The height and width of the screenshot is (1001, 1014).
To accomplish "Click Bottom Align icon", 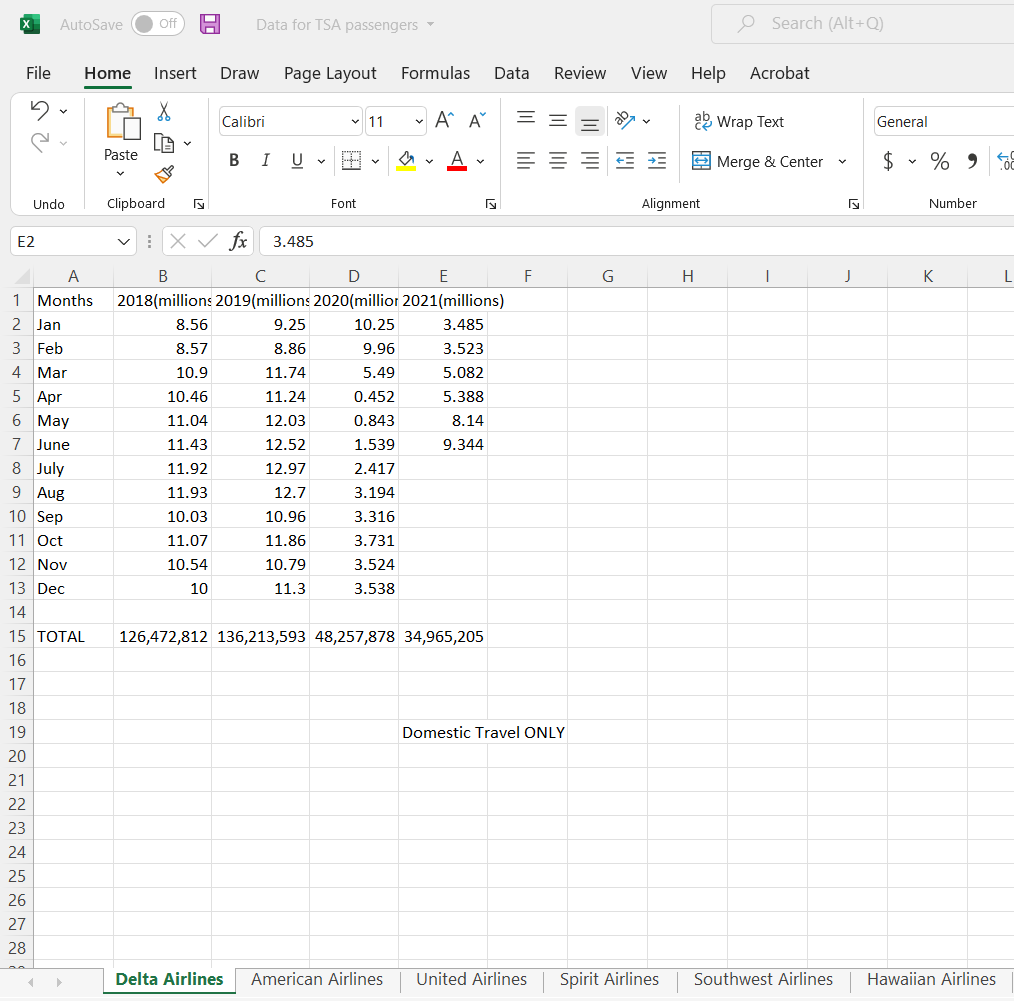I will [x=590, y=122].
